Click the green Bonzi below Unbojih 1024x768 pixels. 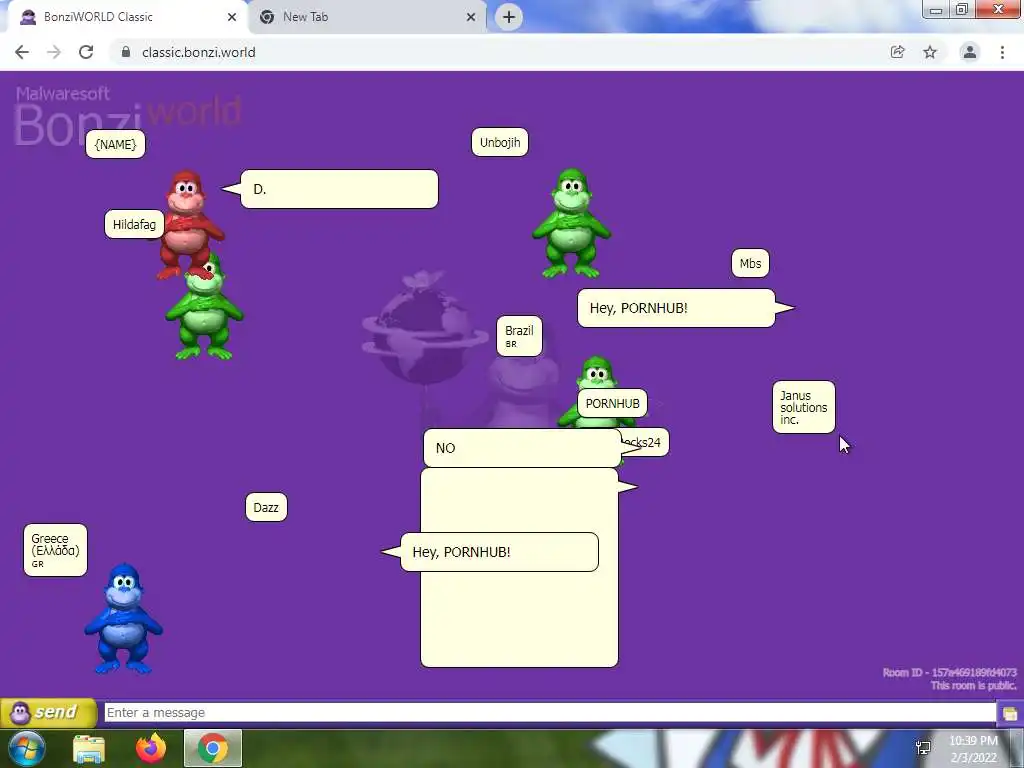coord(571,223)
